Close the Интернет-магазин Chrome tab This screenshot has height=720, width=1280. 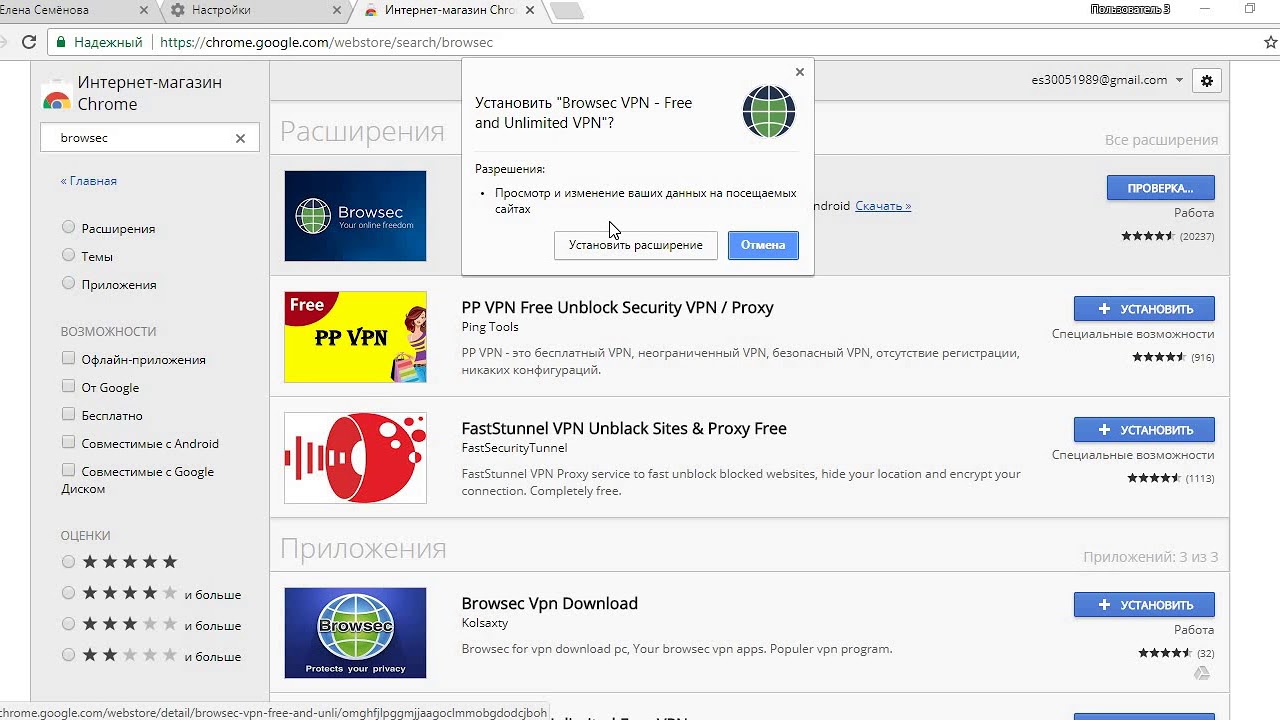(x=528, y=10)
